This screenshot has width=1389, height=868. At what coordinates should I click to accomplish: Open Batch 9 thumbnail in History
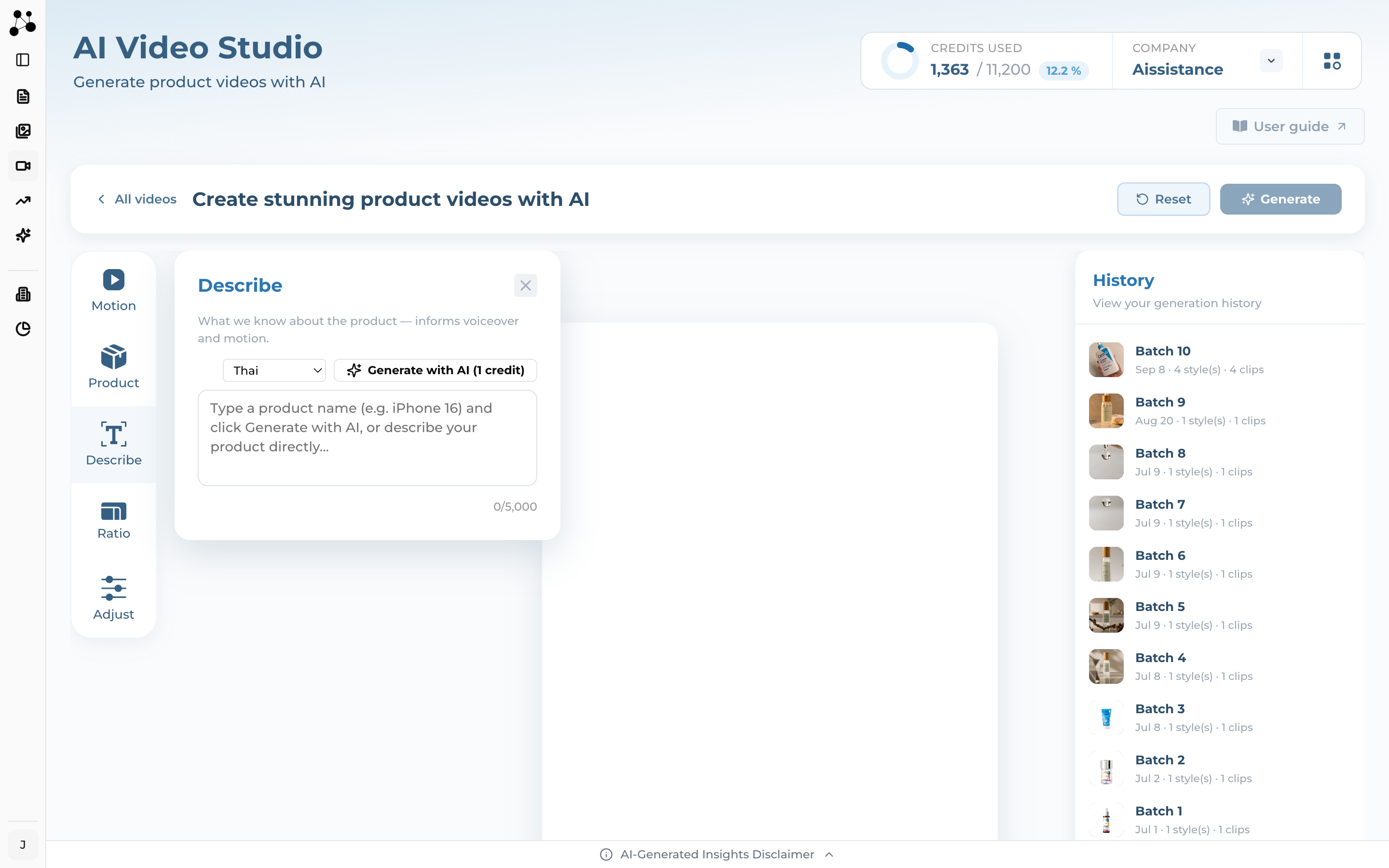(x=1106, y=411)
